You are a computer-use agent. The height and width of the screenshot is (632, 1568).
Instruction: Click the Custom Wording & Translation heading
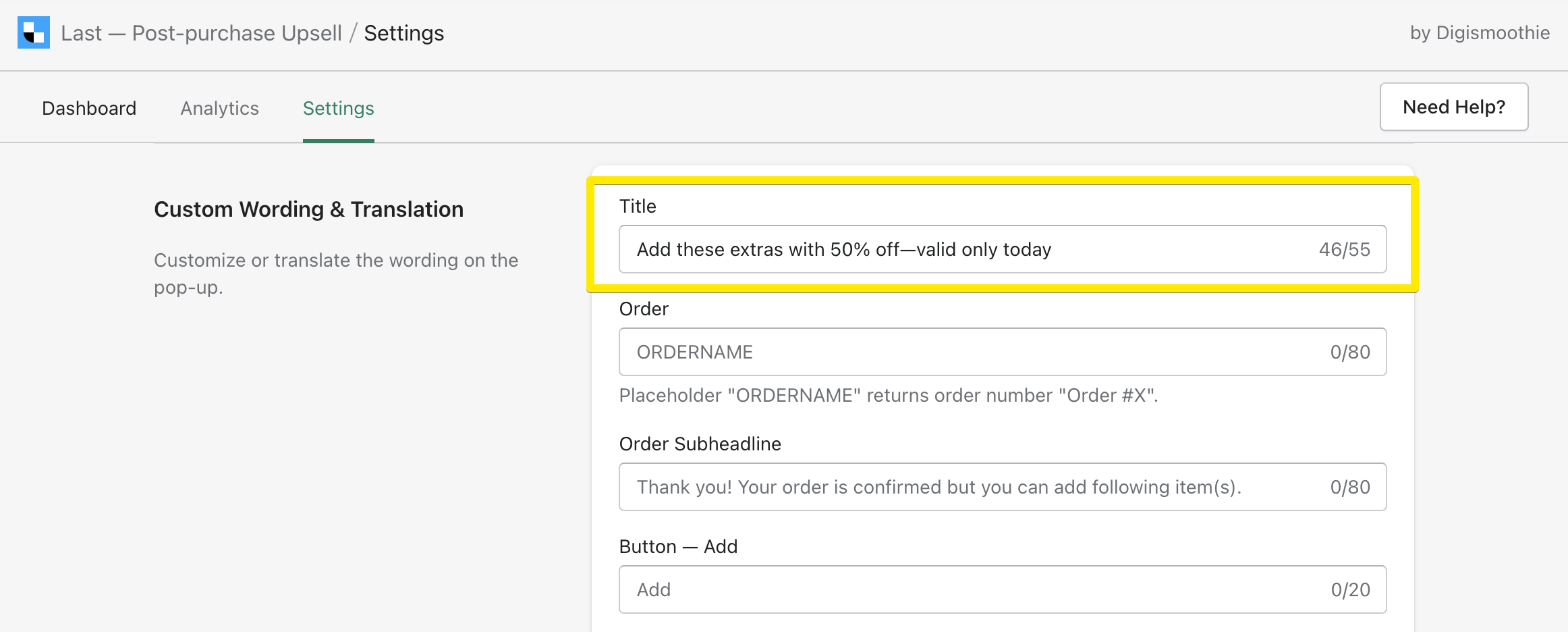coord(309,209)
